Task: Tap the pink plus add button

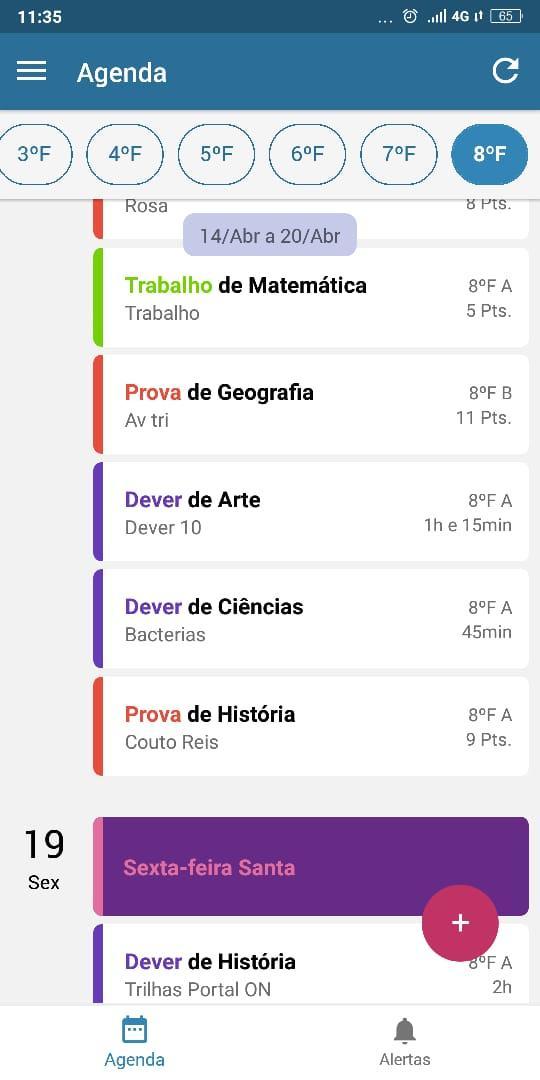Action: point(459,923)
